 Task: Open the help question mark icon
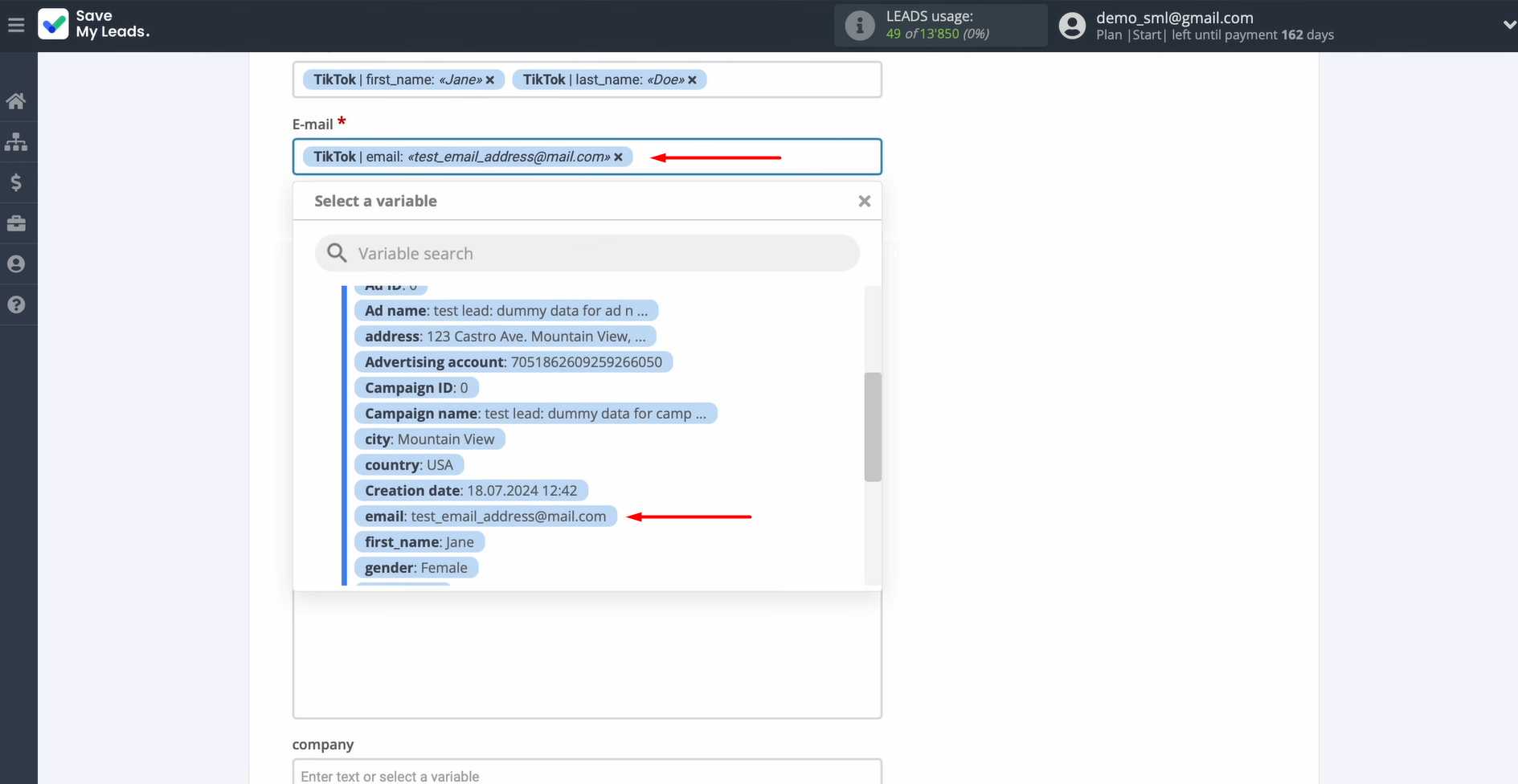(16, 305)
